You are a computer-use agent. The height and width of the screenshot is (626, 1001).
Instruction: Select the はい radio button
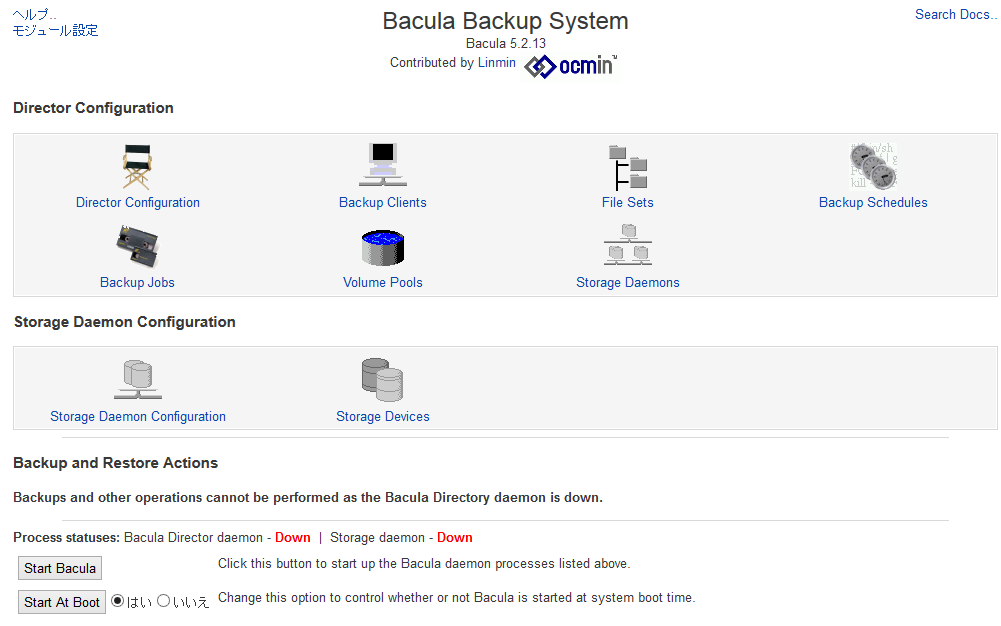coord(117,600)
